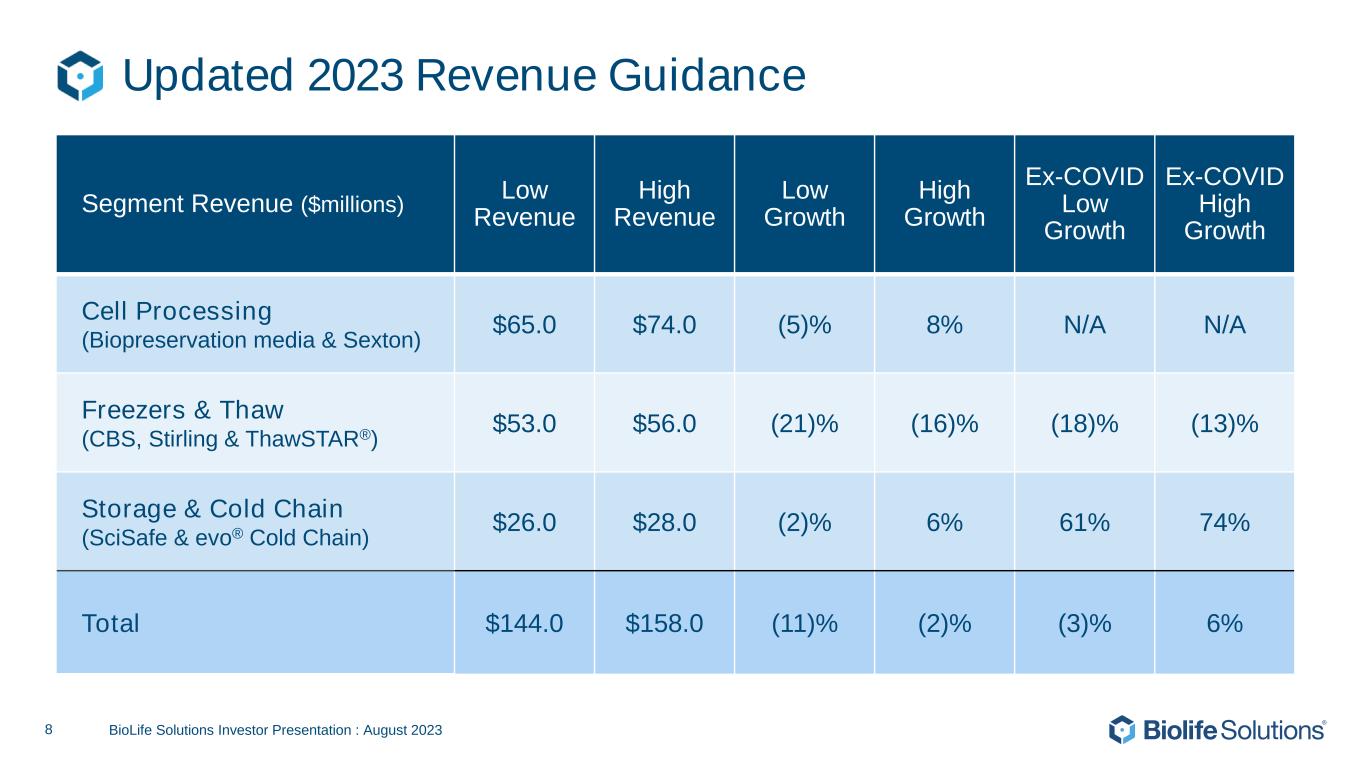The width and height of the screenshot is (1365, 768).
Task: Click the slide page number 8
Action: pos(50,731)
